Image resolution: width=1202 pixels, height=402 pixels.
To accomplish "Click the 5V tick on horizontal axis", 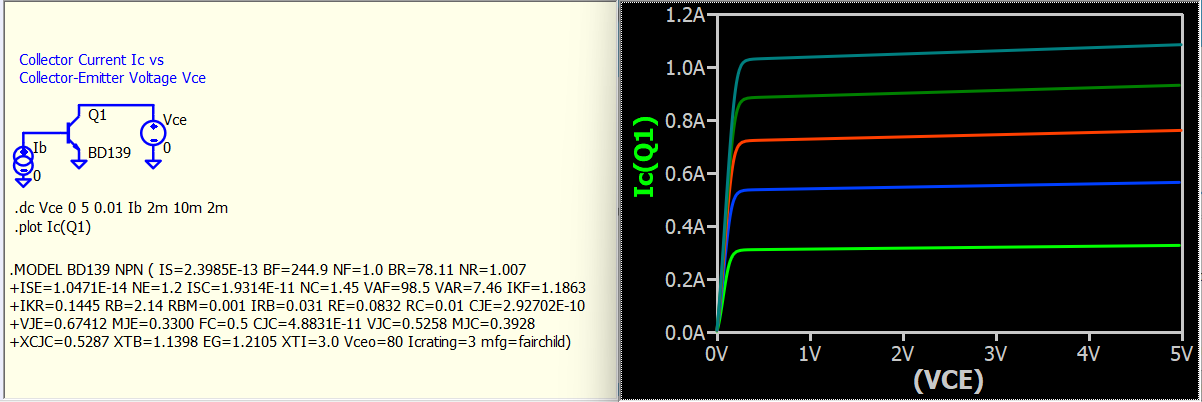I will pos(1182,353).
